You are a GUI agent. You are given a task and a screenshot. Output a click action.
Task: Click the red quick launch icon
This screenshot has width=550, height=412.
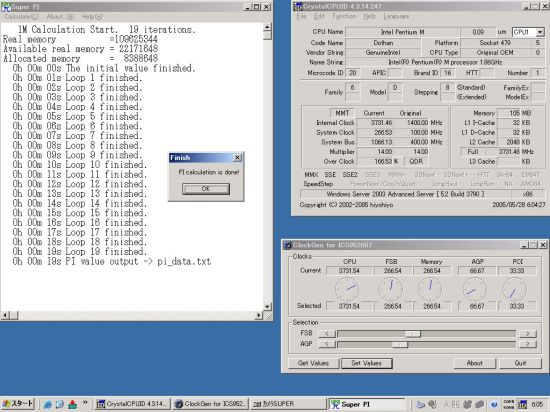click(72, 404)
